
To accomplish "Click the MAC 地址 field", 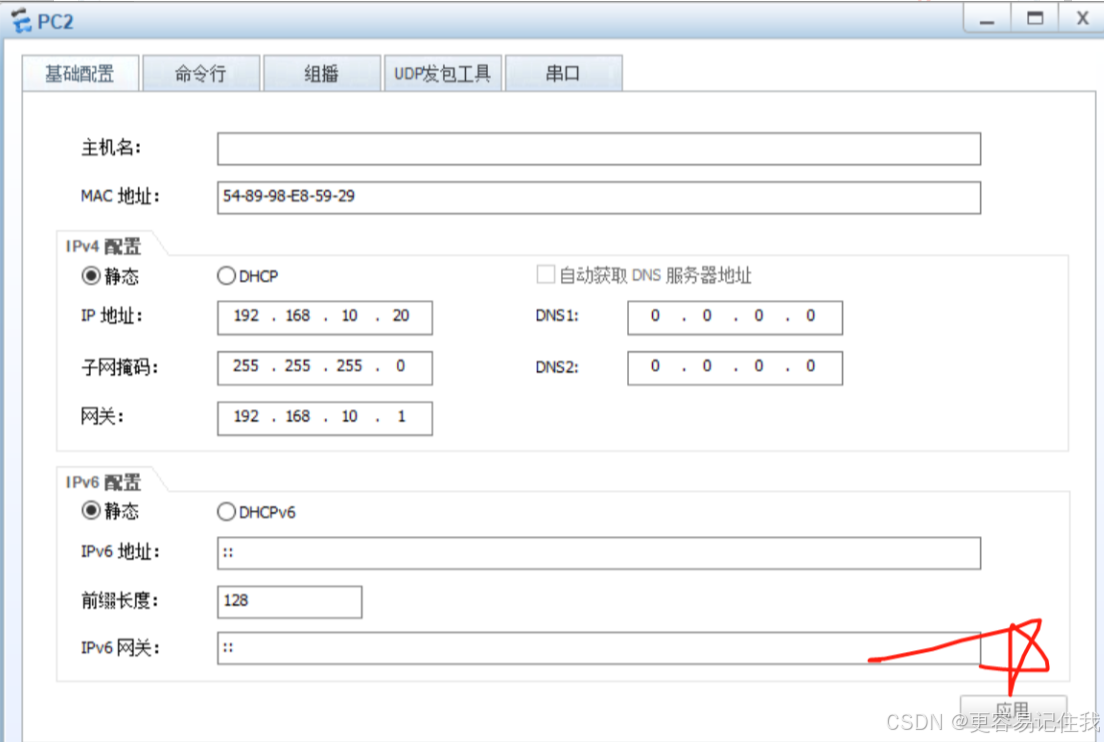I will pyautogui.click(x=598, y=197).
